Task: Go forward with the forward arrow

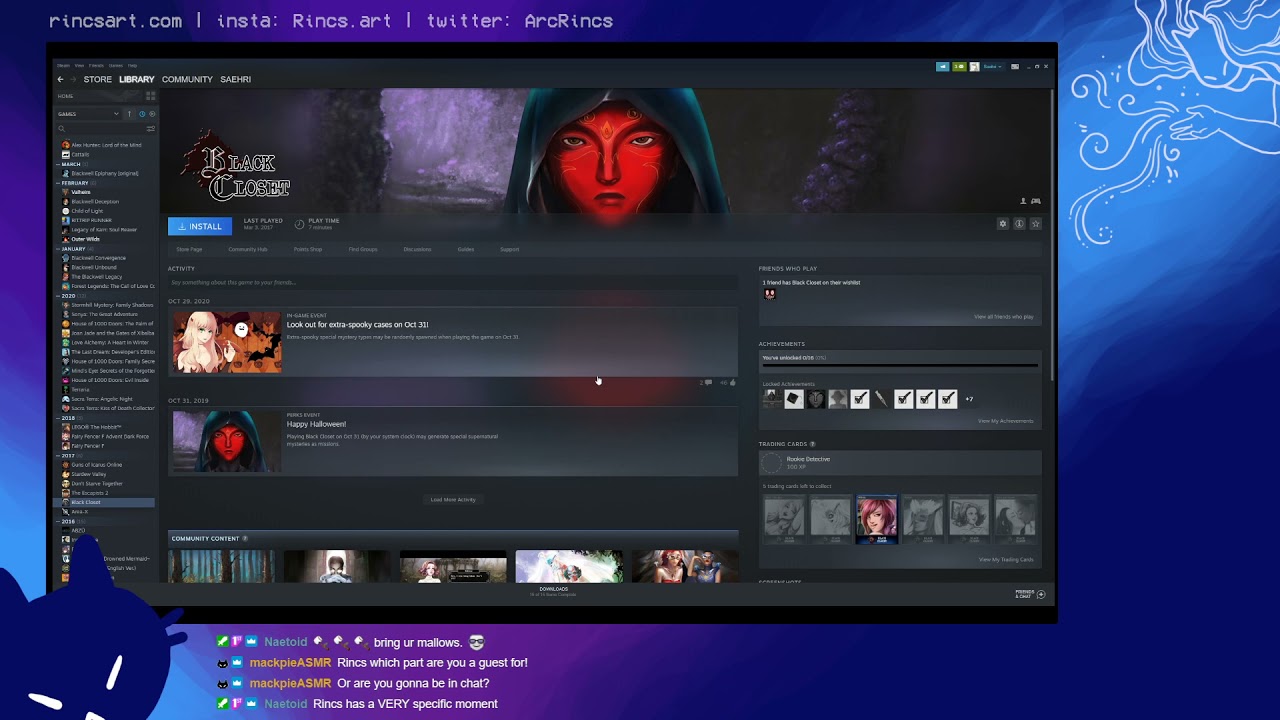Action: tap(73, 79)
